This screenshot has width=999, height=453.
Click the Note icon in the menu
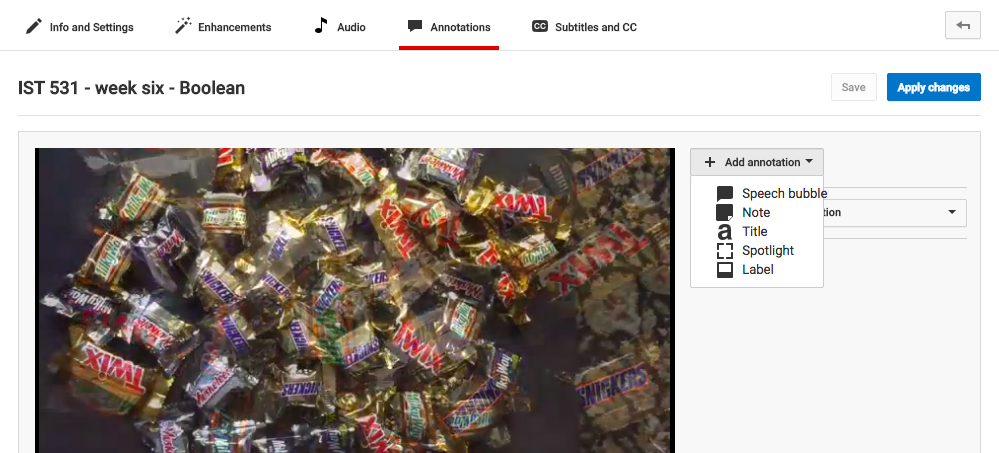(724, 213)
